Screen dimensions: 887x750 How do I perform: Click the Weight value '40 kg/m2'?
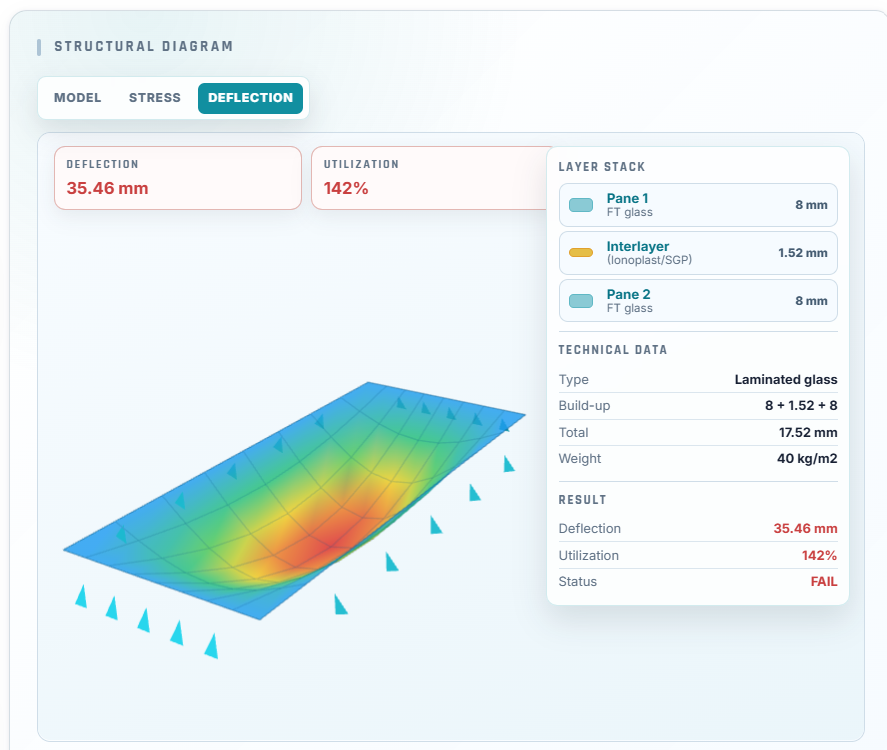click(807, 459)
